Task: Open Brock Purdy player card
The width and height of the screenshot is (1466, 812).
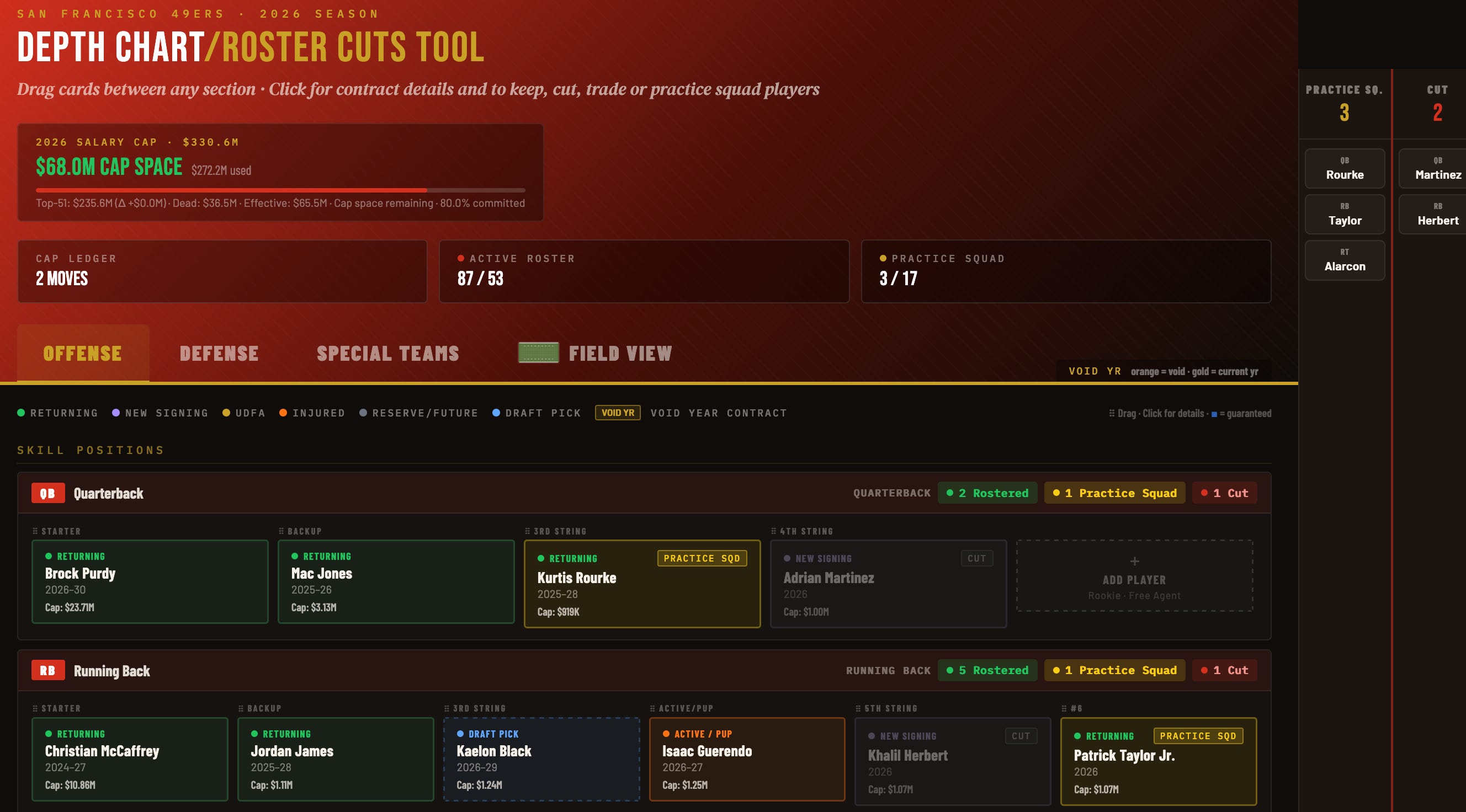Action: coord(150,581)
